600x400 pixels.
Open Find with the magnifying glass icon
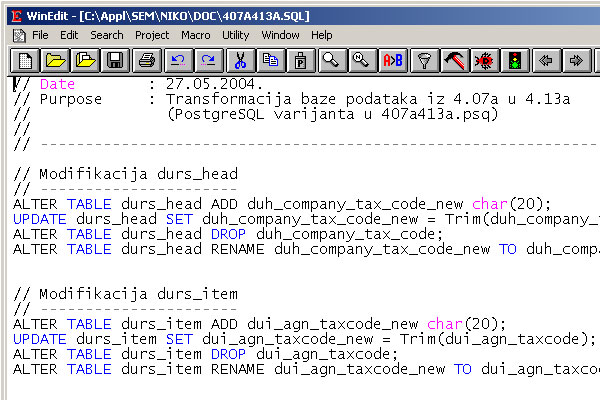[331, 61]
